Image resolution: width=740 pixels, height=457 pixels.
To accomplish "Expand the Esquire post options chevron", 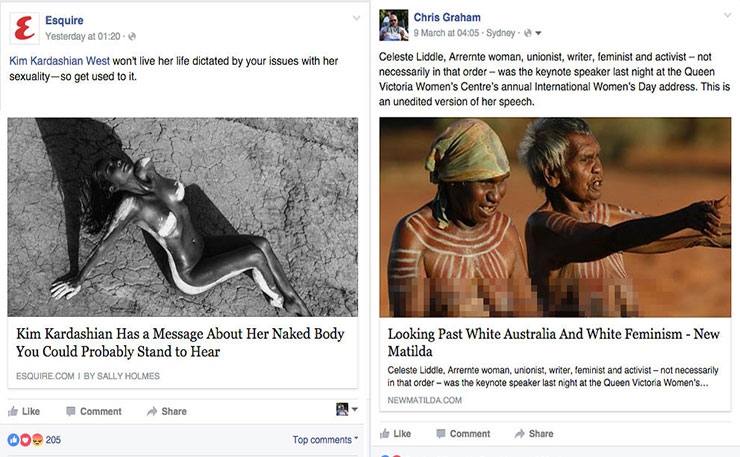I will [356, 18].
